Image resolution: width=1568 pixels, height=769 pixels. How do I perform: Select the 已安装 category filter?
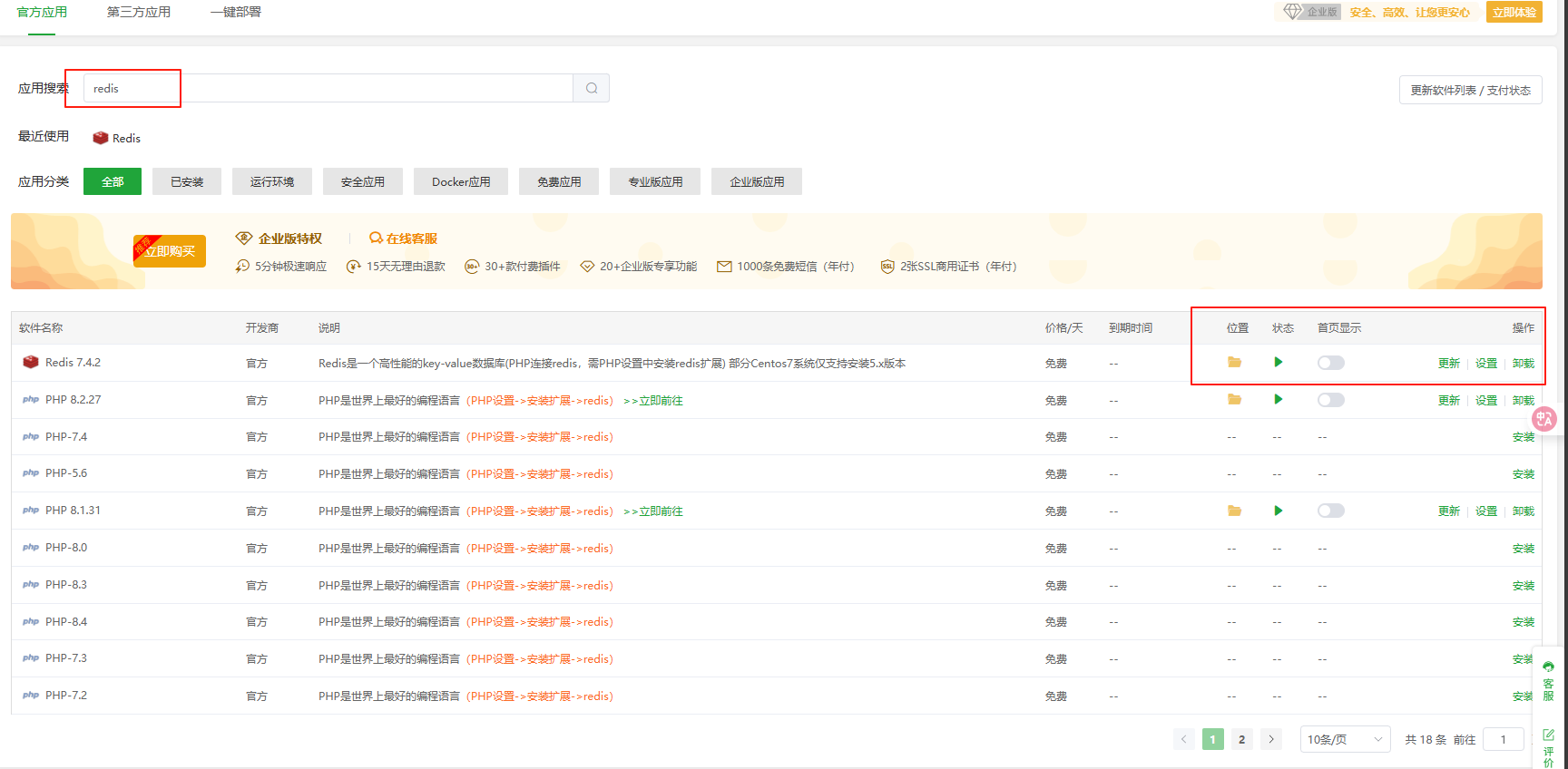[187, 181]
